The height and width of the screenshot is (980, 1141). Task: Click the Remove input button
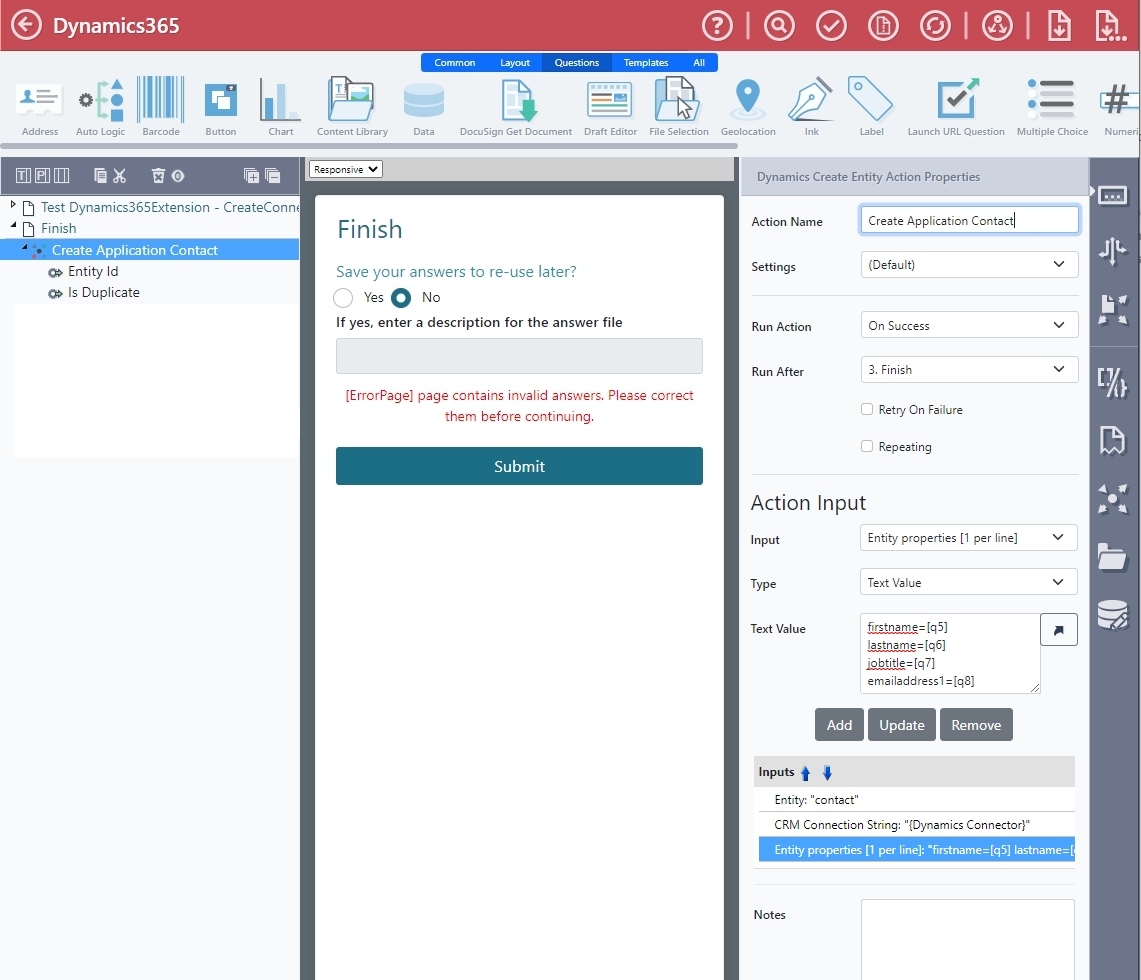[x=976, y=725]
